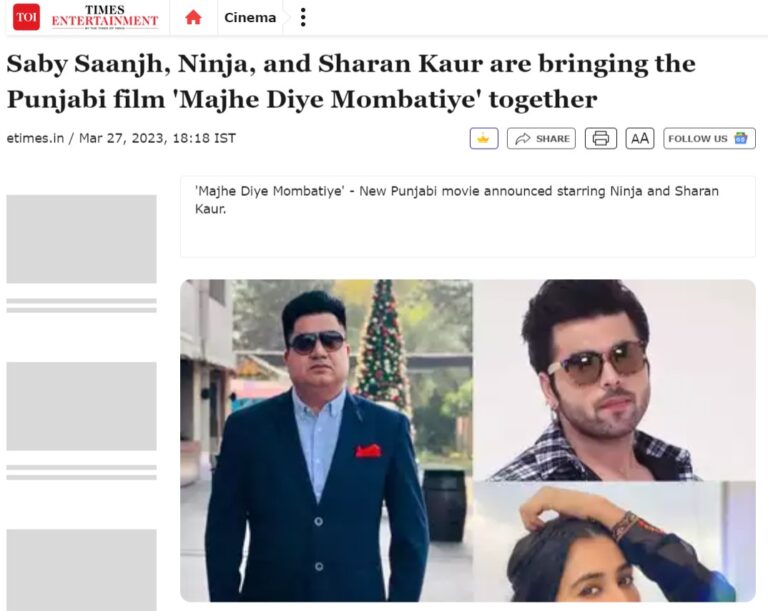
Task: Click the 'Majhe Diye Mombatiye' summary box
Action: pos(468,216)
